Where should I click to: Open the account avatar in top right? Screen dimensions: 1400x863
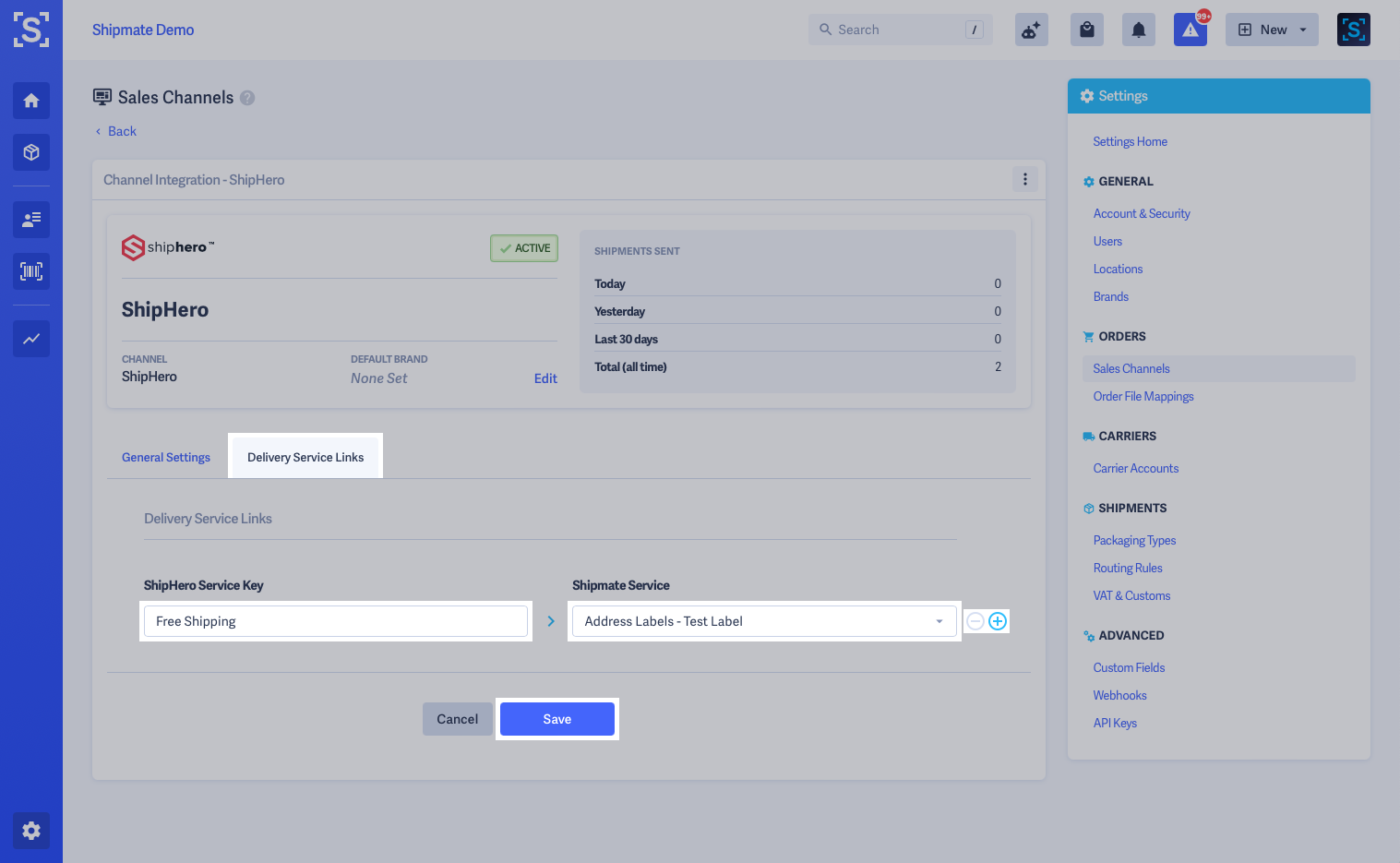tap(1354, 30)
